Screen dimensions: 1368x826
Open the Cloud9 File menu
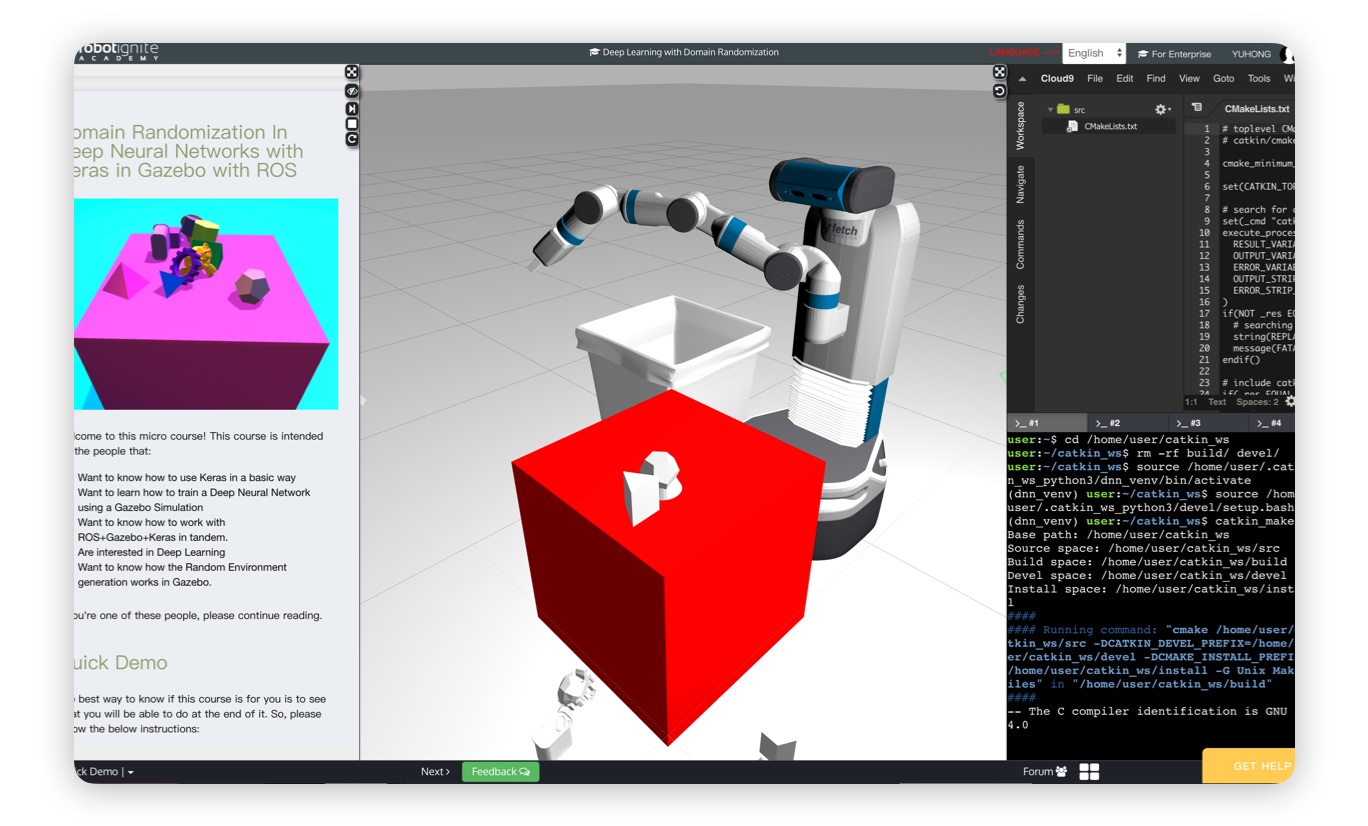[1095, 79]
